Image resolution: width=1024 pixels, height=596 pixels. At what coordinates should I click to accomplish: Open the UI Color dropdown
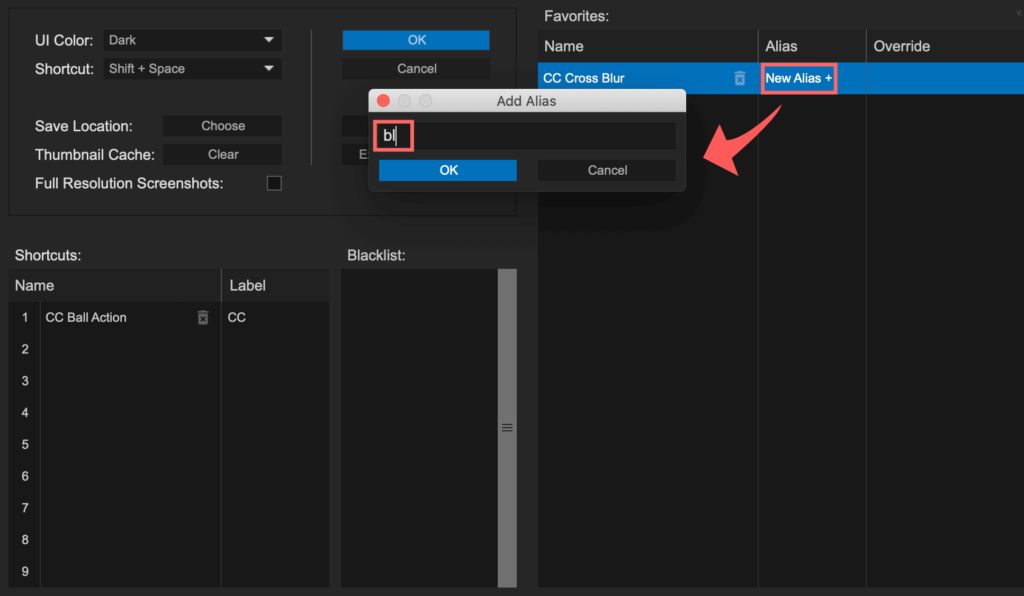pos(191,40)
